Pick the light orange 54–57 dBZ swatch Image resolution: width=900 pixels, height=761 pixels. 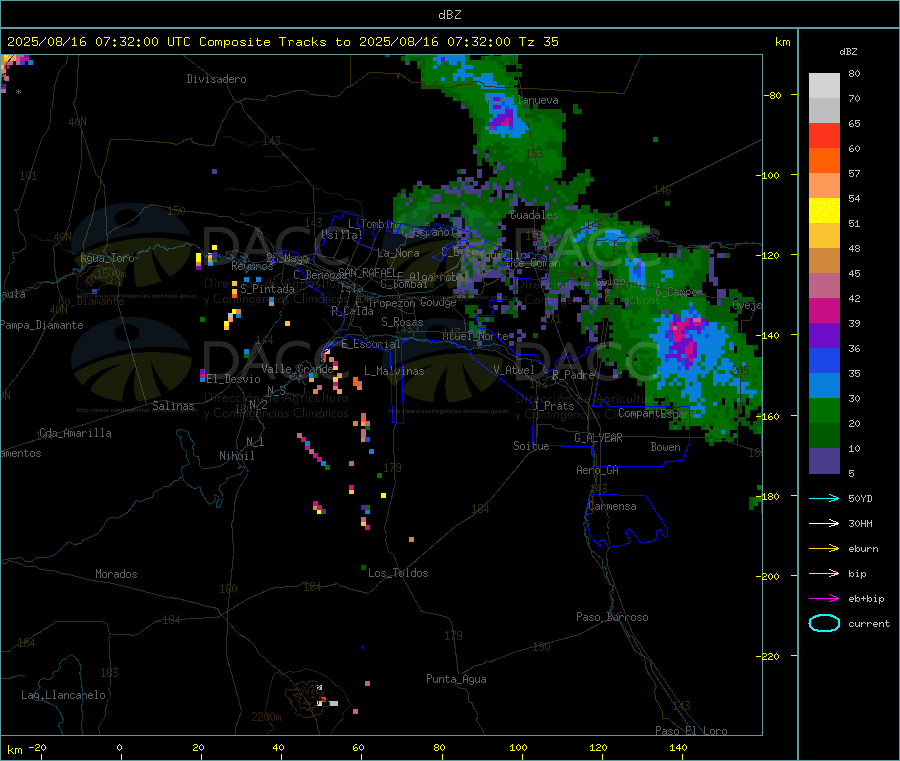(x=824, y=185)
